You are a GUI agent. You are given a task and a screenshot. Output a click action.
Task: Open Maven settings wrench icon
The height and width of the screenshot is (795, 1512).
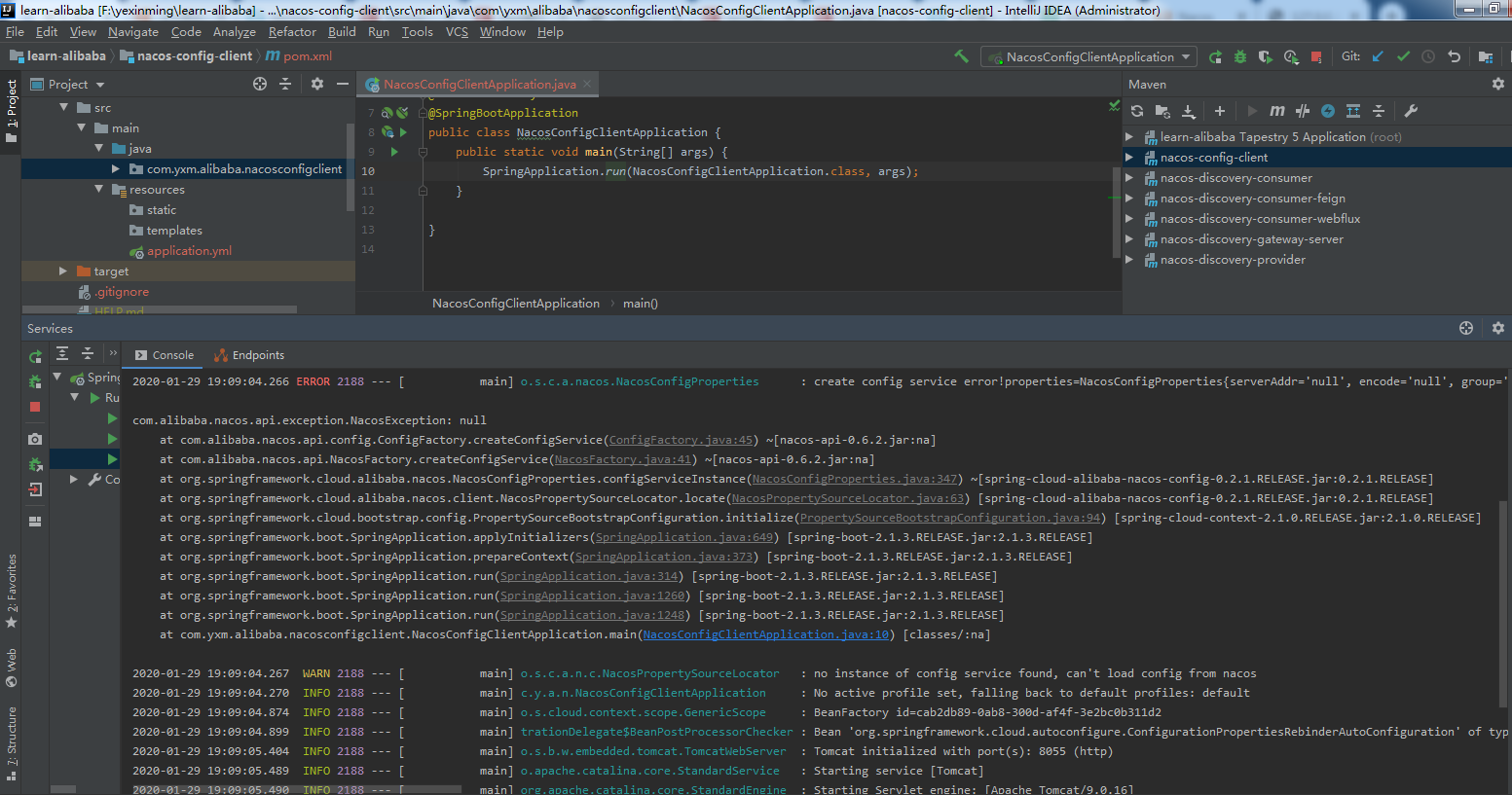coord(1411,111)
